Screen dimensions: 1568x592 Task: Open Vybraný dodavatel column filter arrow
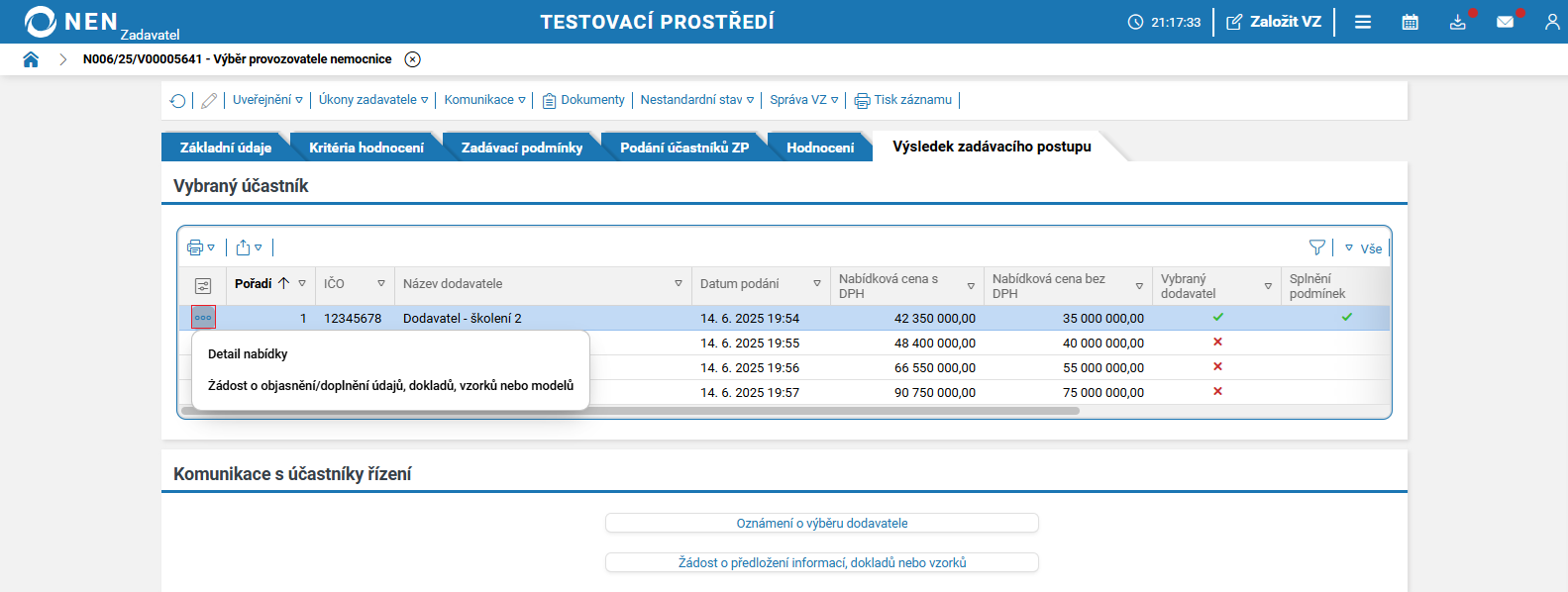1268,286
